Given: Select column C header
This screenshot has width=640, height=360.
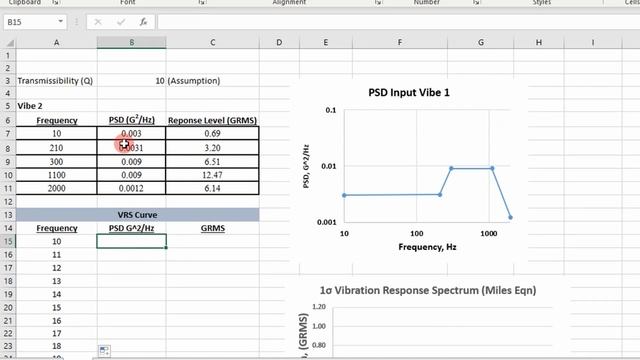Looking at the screenshot, I should click(213, 42).
